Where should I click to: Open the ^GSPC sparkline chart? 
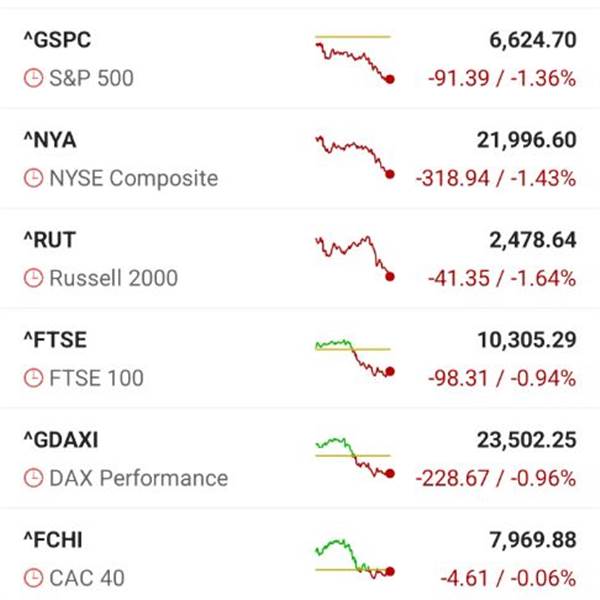[353, 58]
